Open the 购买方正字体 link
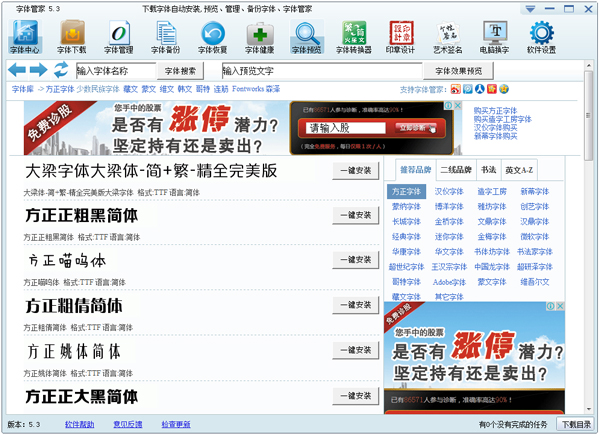Viewport: 600px width, 435px height. 495,111
